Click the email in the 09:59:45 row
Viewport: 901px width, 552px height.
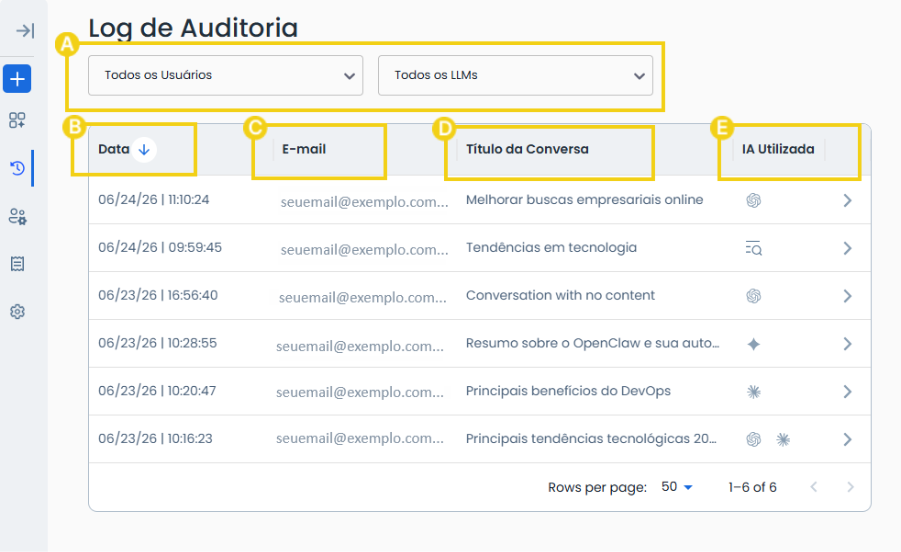364,250
